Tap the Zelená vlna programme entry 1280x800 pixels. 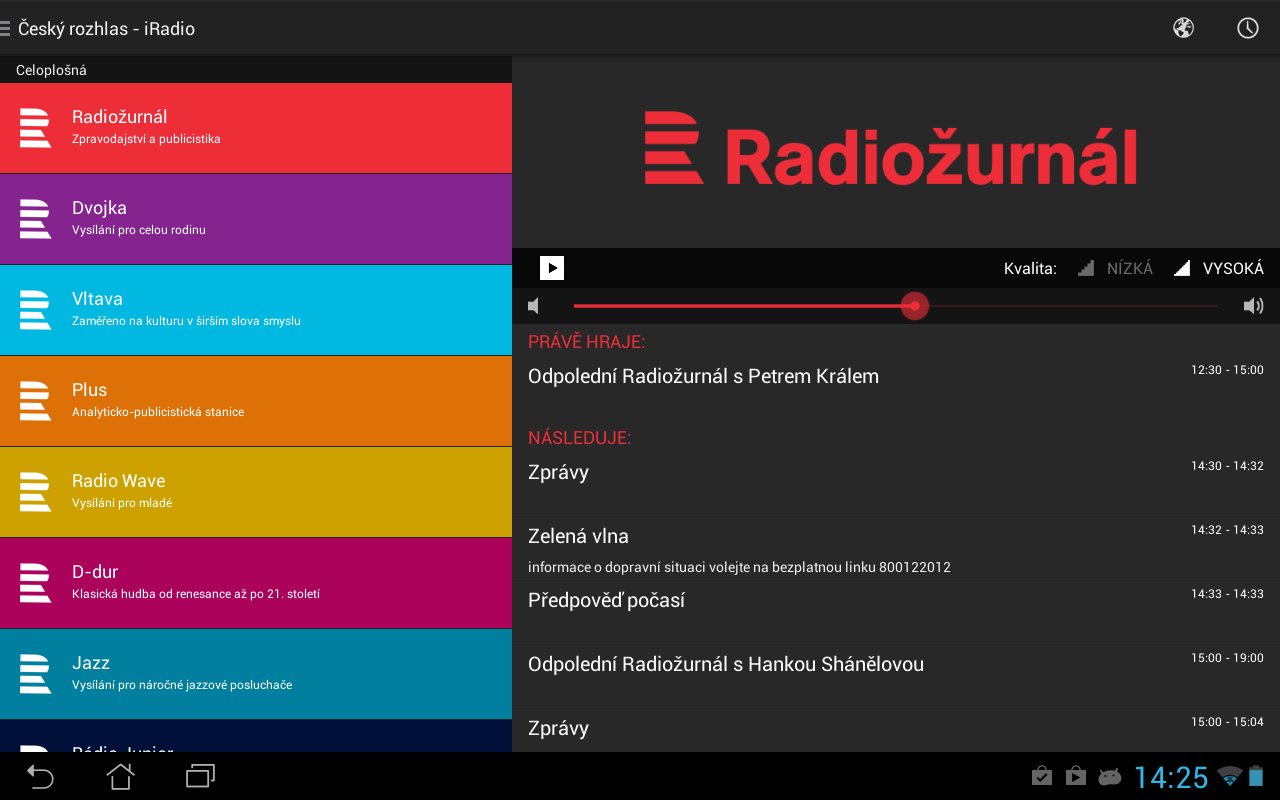point(578,537)
